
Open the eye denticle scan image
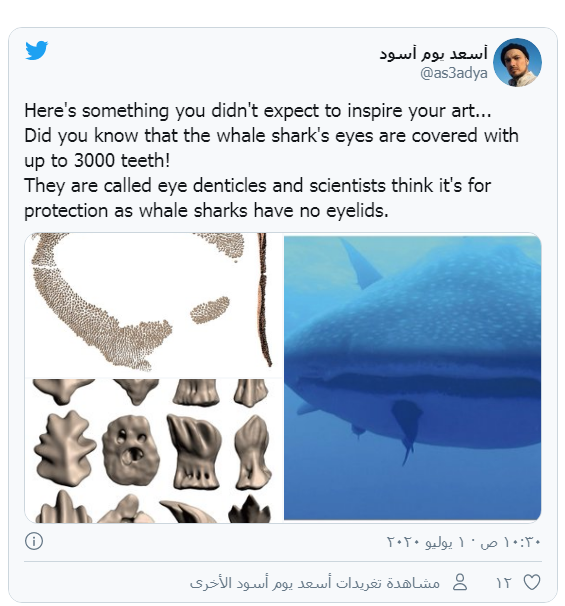click(x=153, y=378)
